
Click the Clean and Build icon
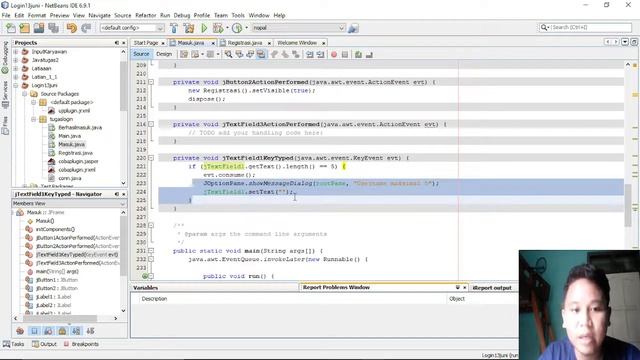[x=189, y=28]
